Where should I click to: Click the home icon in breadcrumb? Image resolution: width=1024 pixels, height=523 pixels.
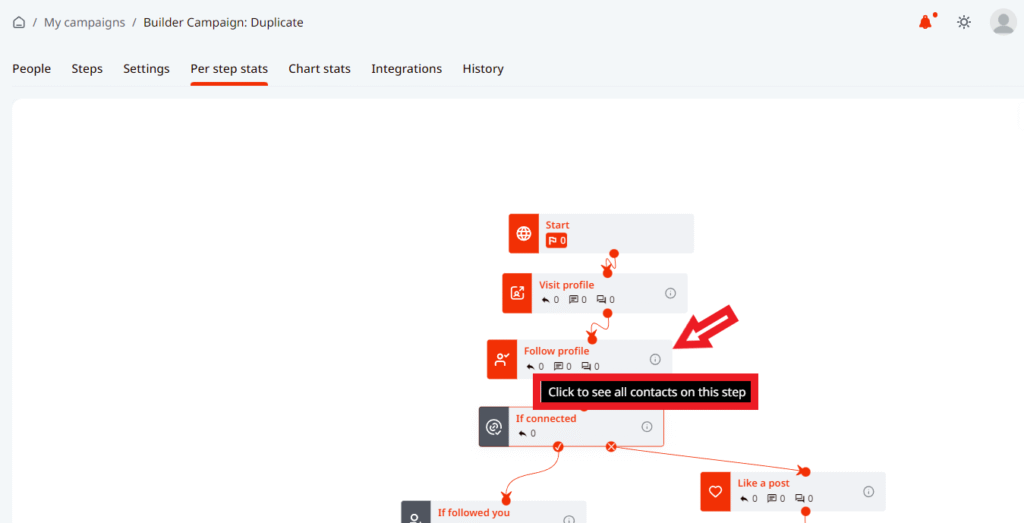pos(19,22)
